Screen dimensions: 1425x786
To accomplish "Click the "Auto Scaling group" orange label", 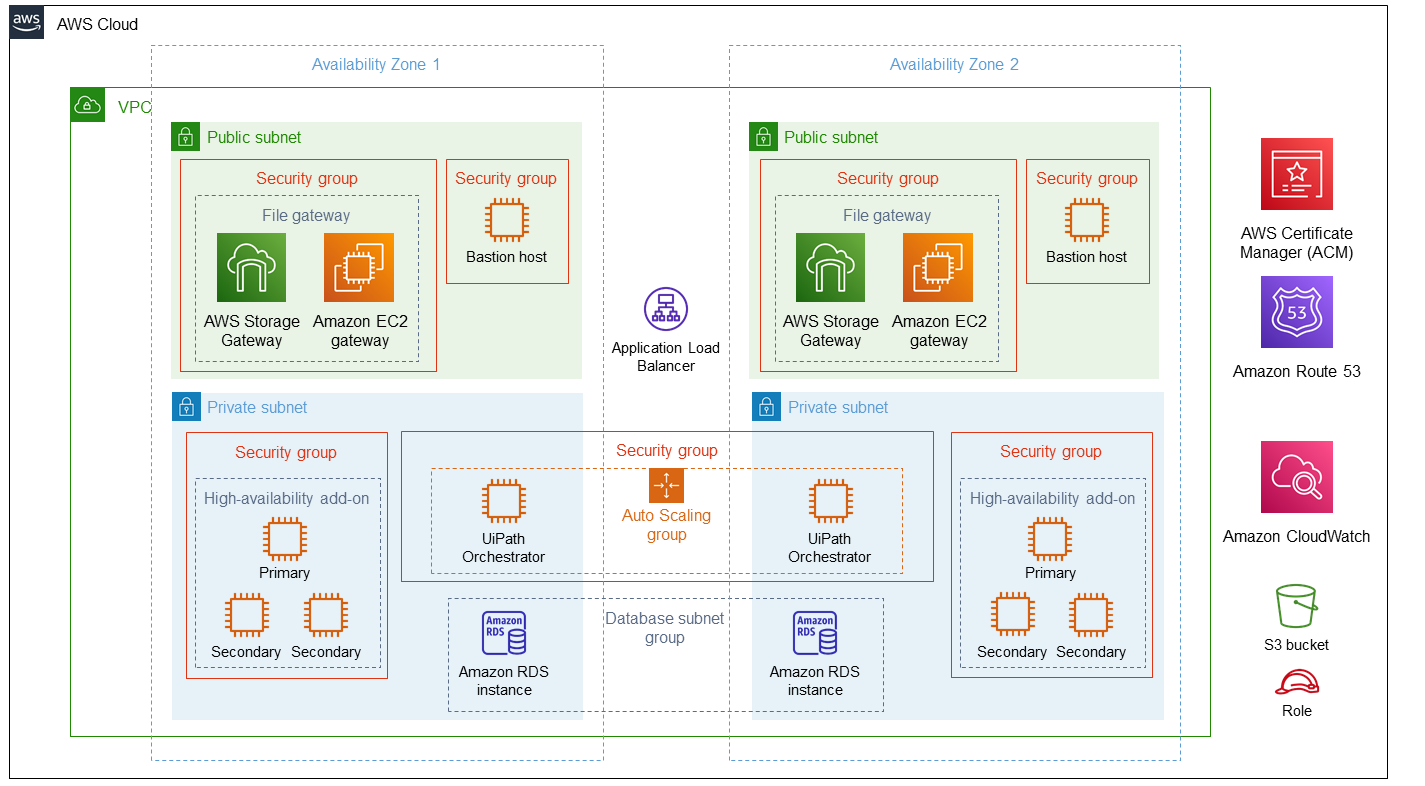I will 666,525.
